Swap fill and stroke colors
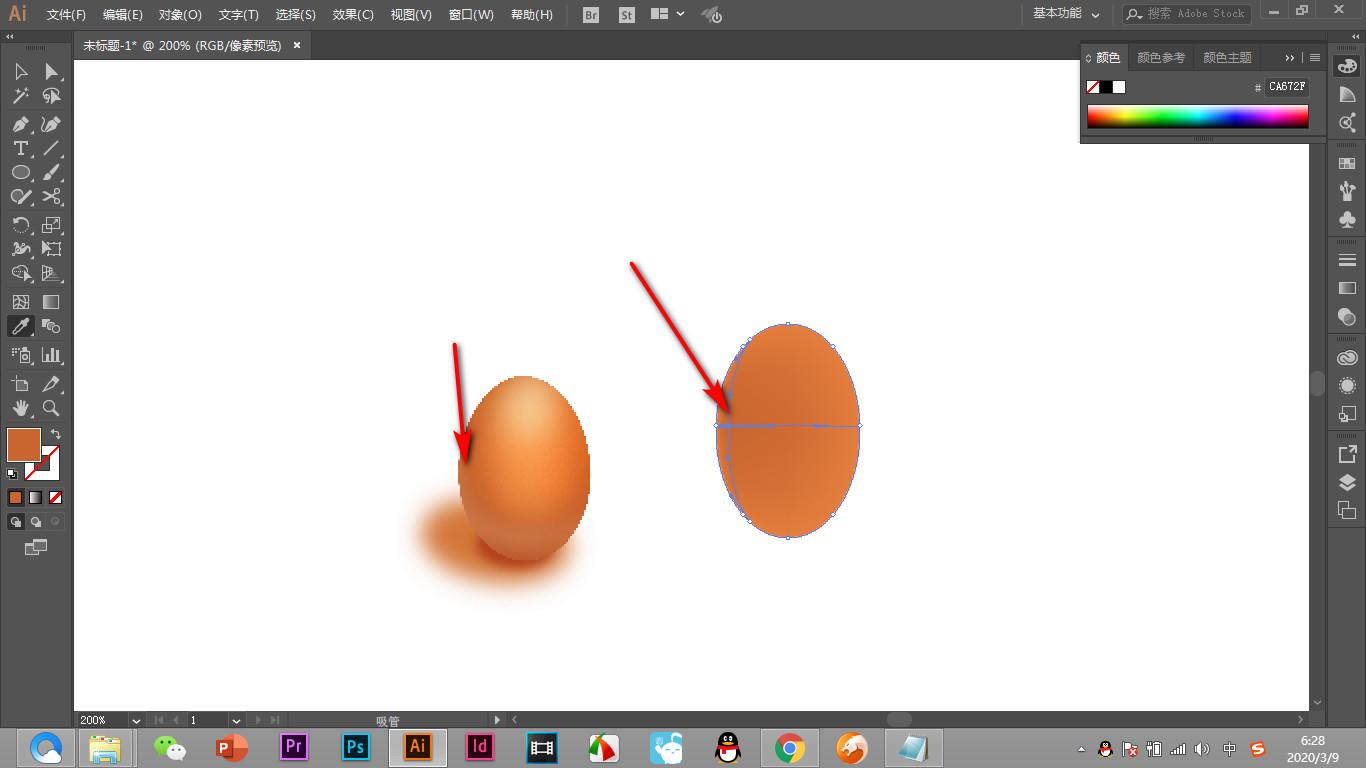The image size is (1366, 768). pyautogui.click(x=56, y=434)
